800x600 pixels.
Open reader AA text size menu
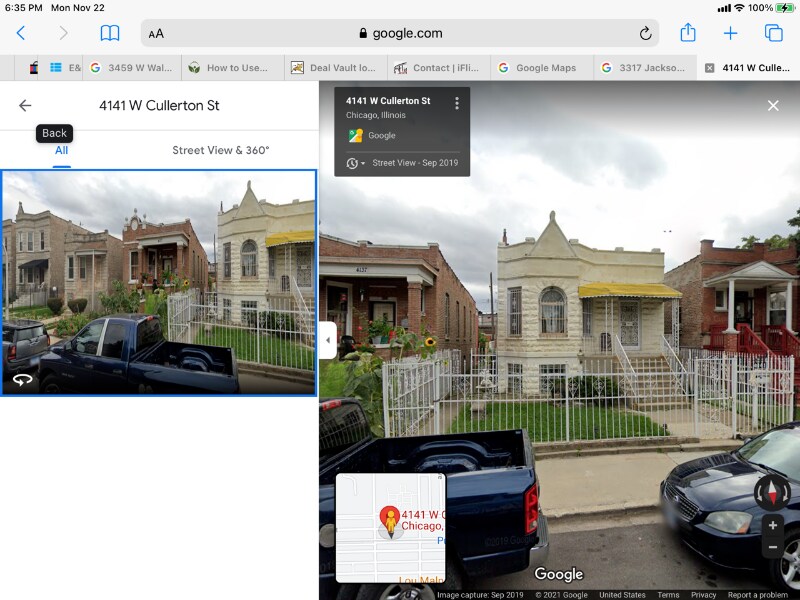coord(156,34)
